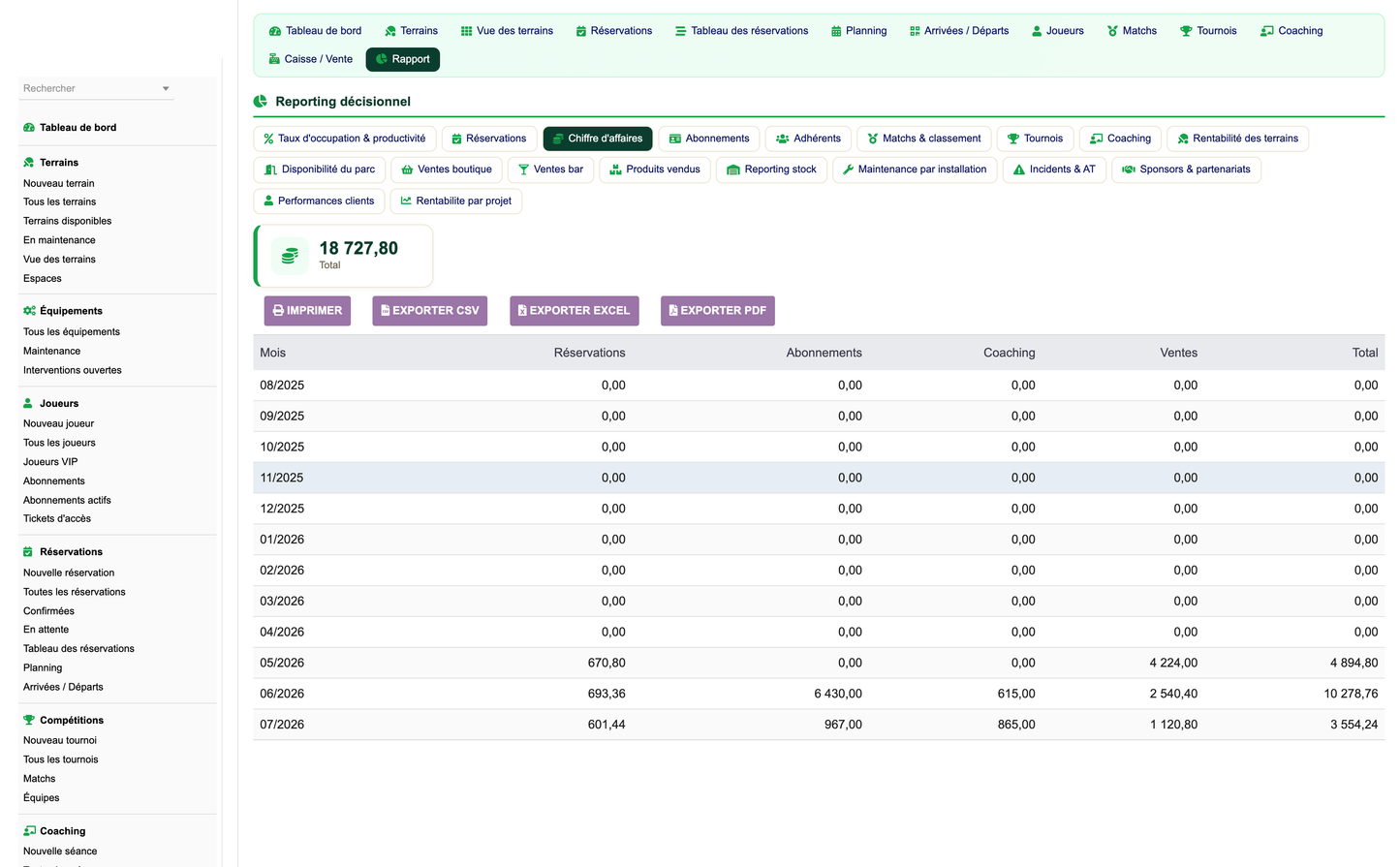
Task: Click the Total column header
Action: tap(1365, 354)
